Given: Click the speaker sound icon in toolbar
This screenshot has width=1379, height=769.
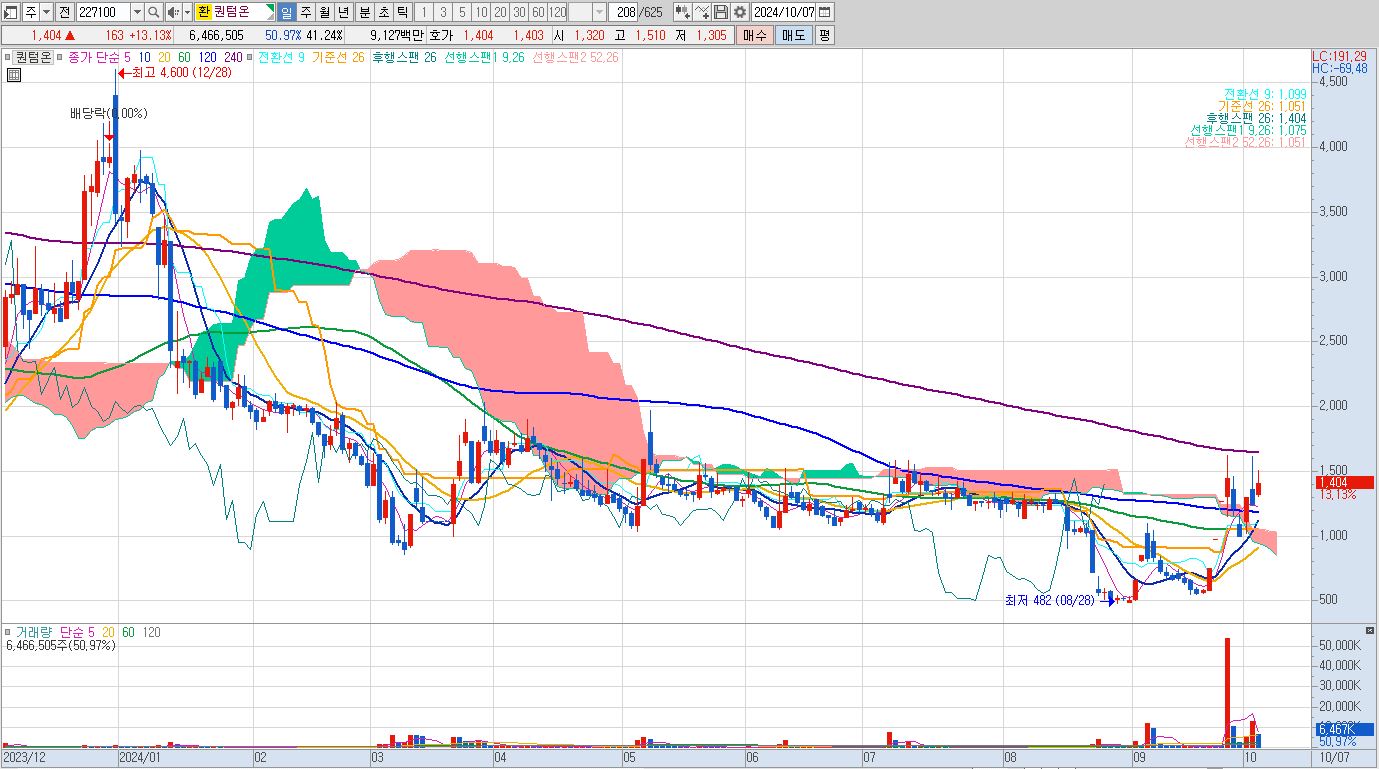Looking at the screenshot, I should [172, 12].
